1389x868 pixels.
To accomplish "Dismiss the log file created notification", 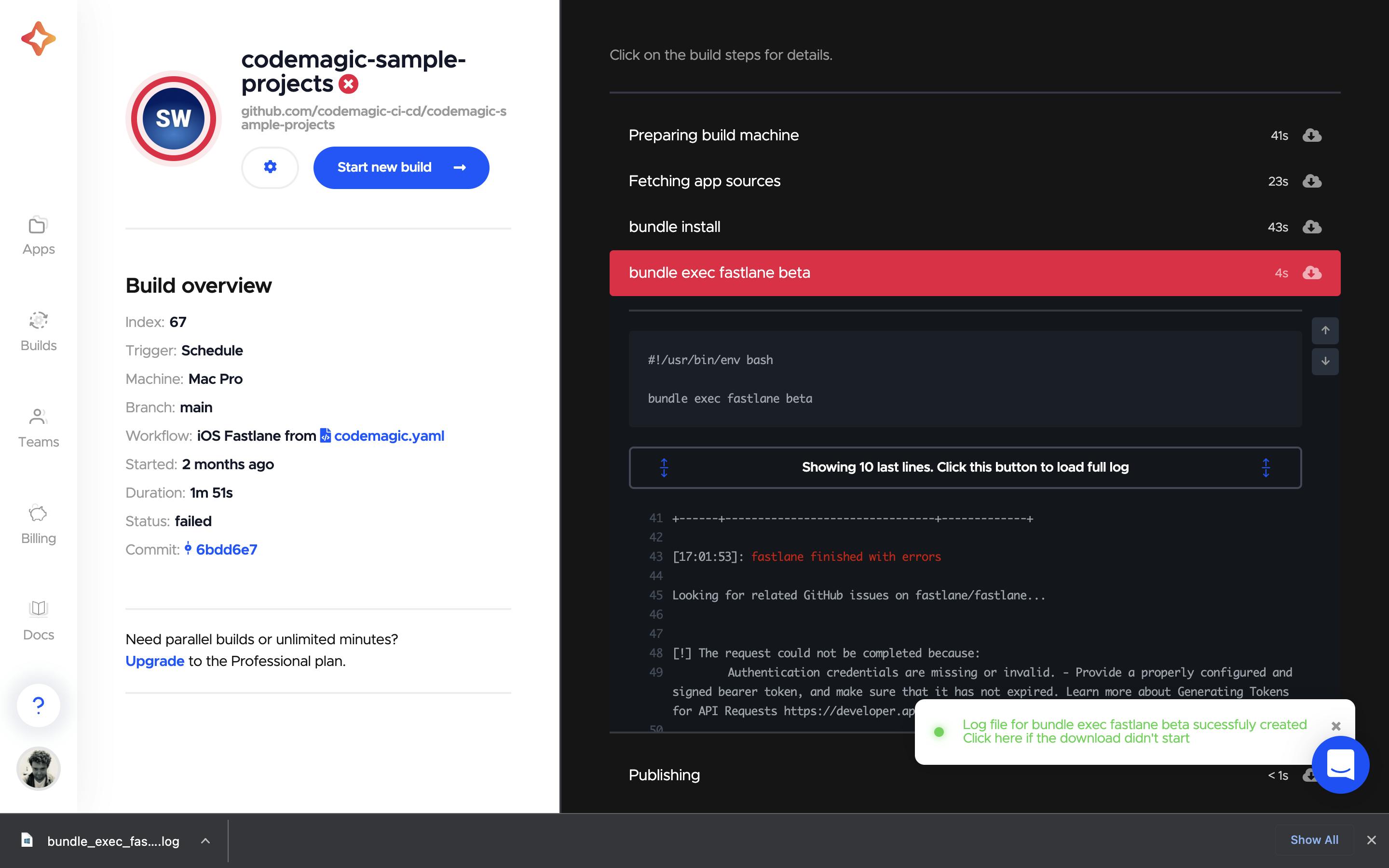I will click(1335, 726).
